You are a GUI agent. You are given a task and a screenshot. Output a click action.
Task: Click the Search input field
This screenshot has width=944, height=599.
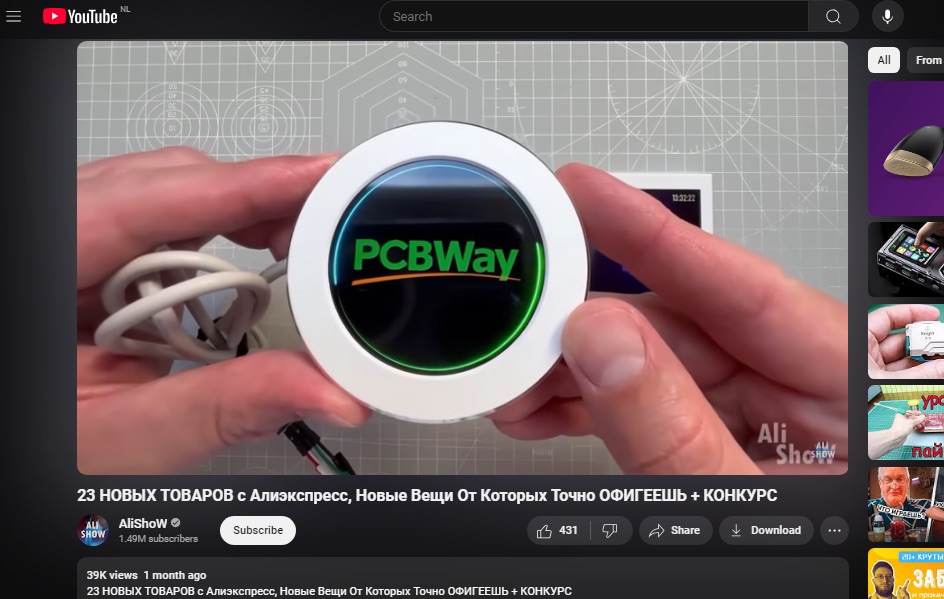pos(594,16)
